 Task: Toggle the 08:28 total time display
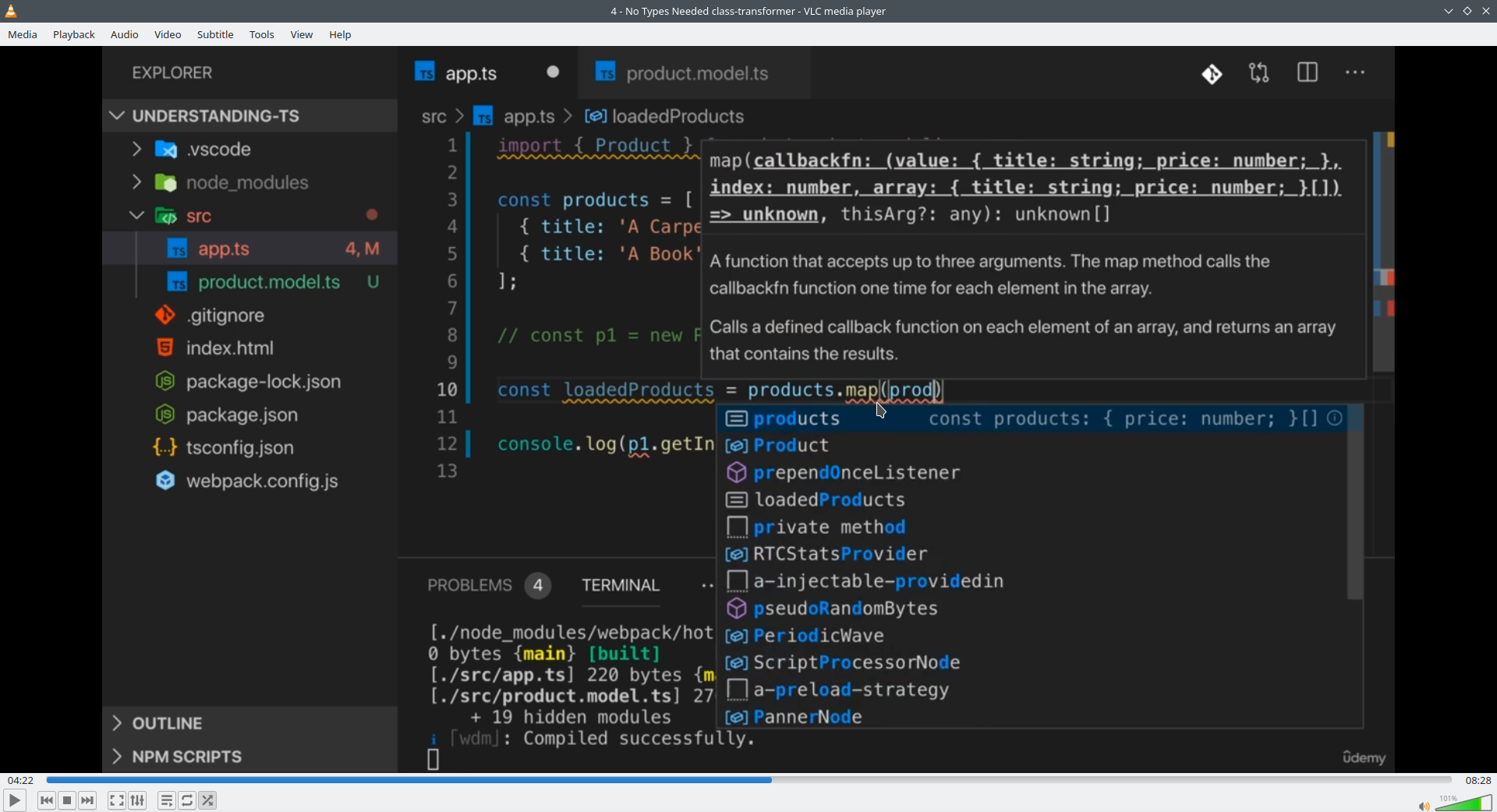pos(1478,780)
